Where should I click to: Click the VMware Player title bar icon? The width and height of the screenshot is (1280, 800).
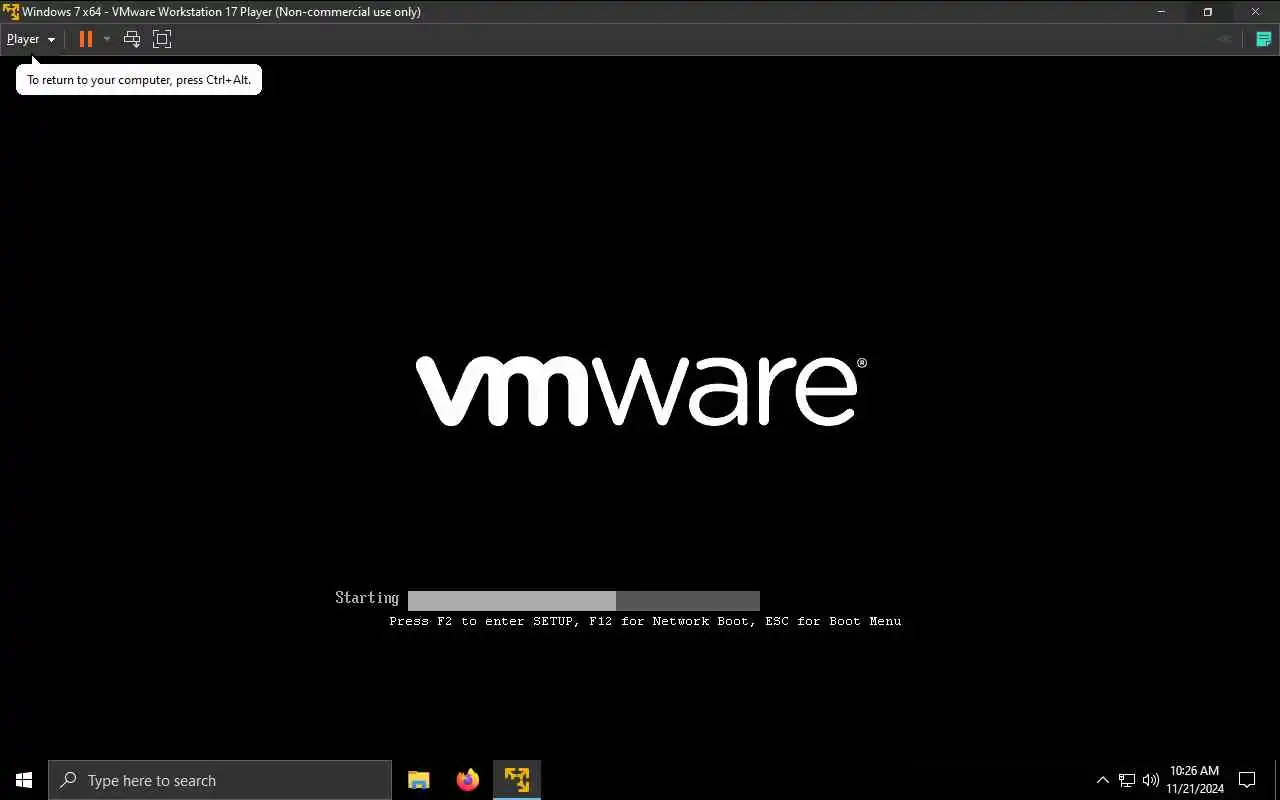pyautogui.click(x=11, y=12)
